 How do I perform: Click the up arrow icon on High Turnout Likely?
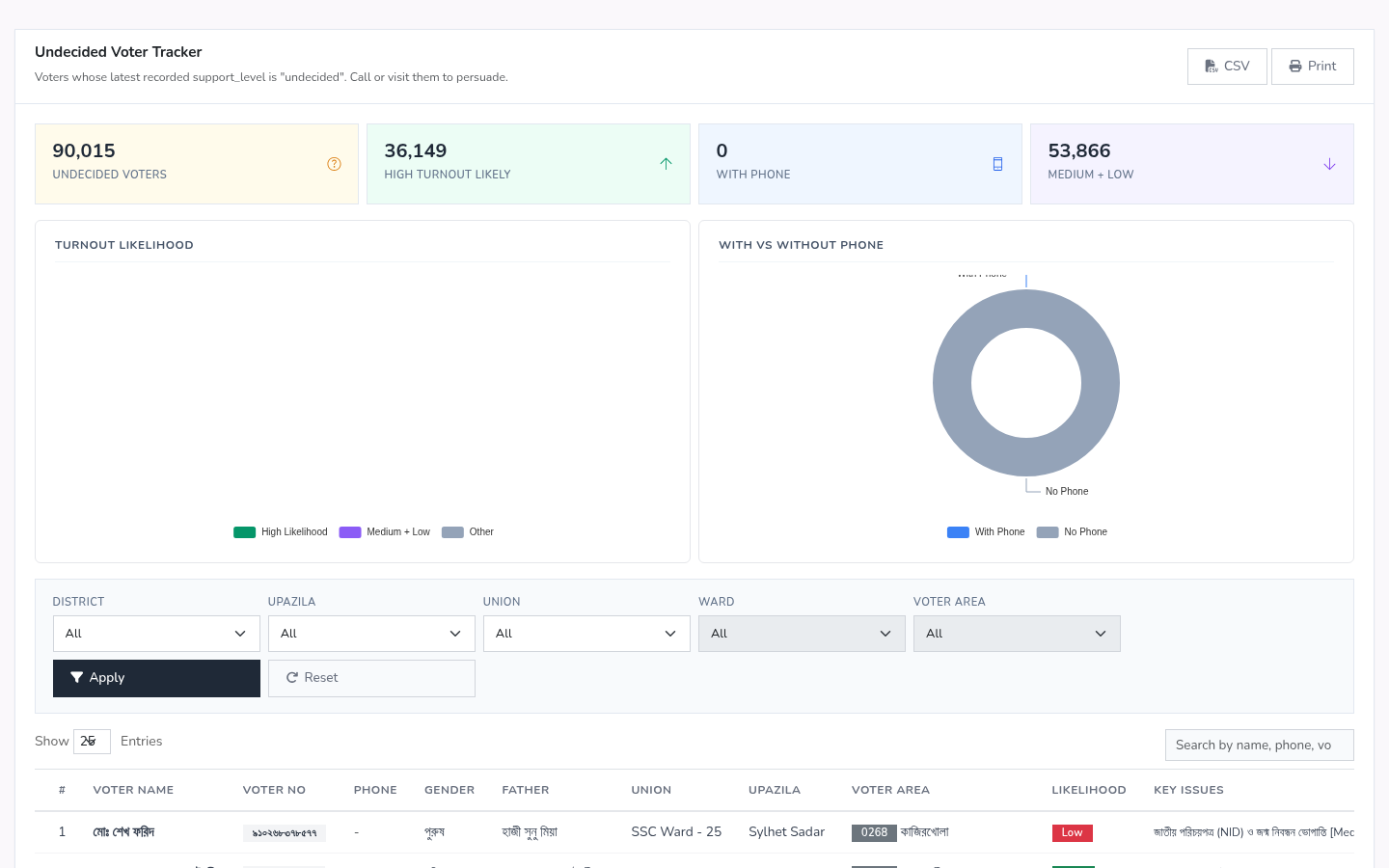click(x=666, y=164)
